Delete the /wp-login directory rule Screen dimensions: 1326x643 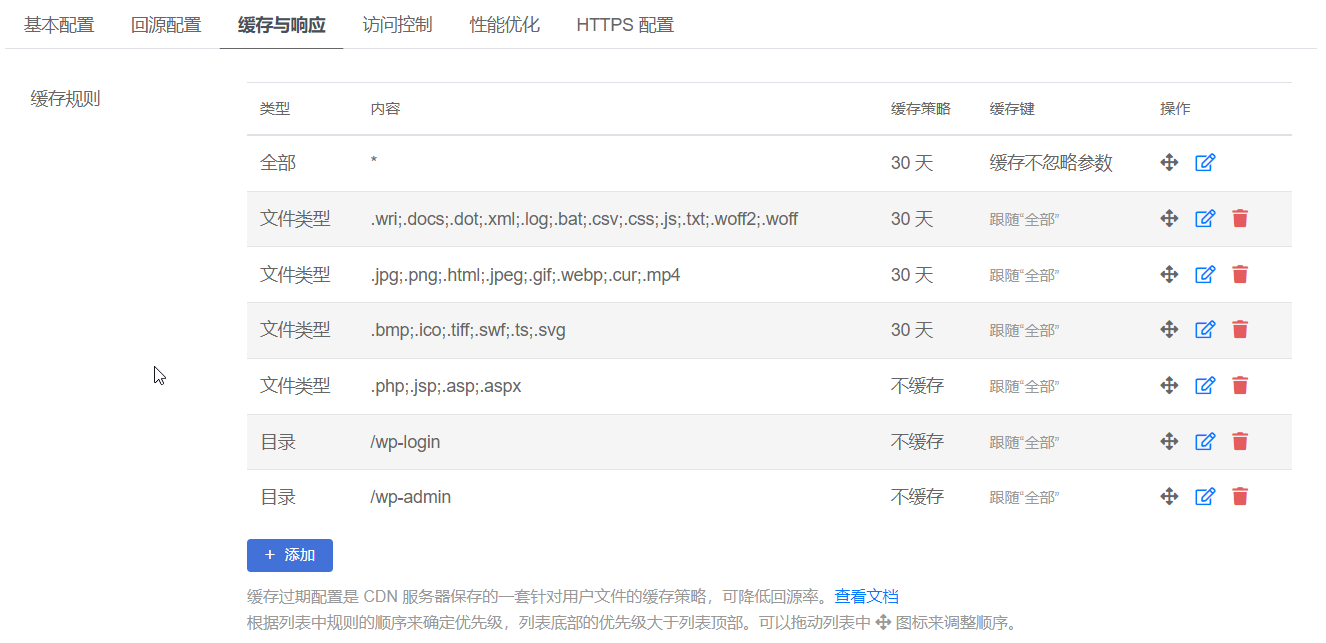(x=1240, y=441)
